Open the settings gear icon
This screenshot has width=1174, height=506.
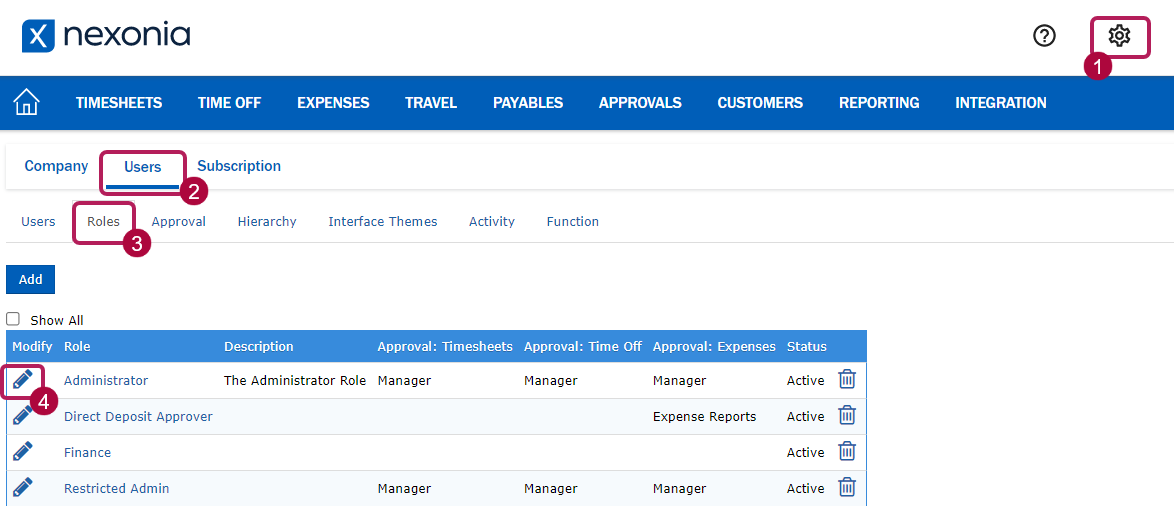[x=1119, y=35]
